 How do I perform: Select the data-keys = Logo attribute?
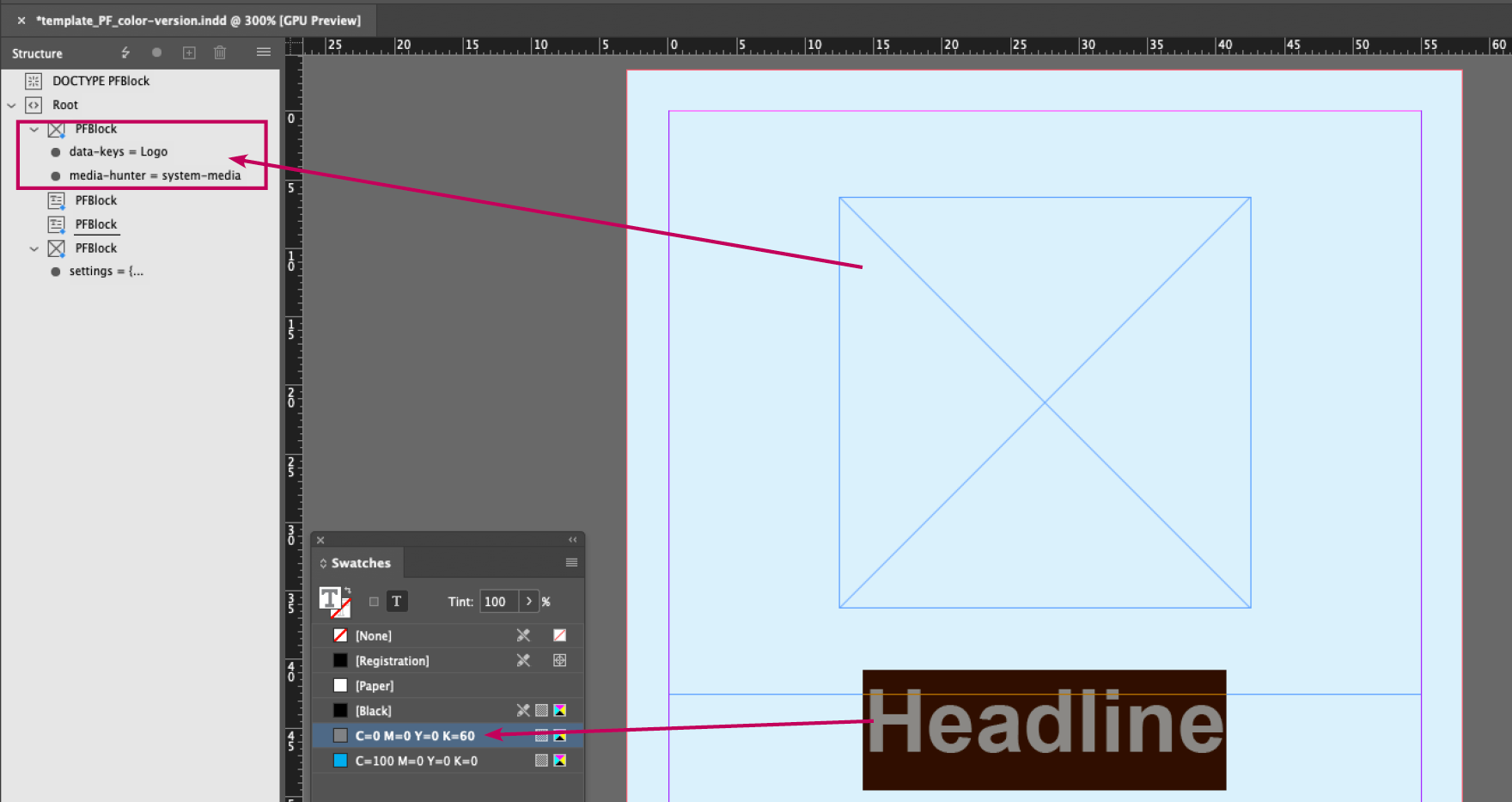click(119, 151)
